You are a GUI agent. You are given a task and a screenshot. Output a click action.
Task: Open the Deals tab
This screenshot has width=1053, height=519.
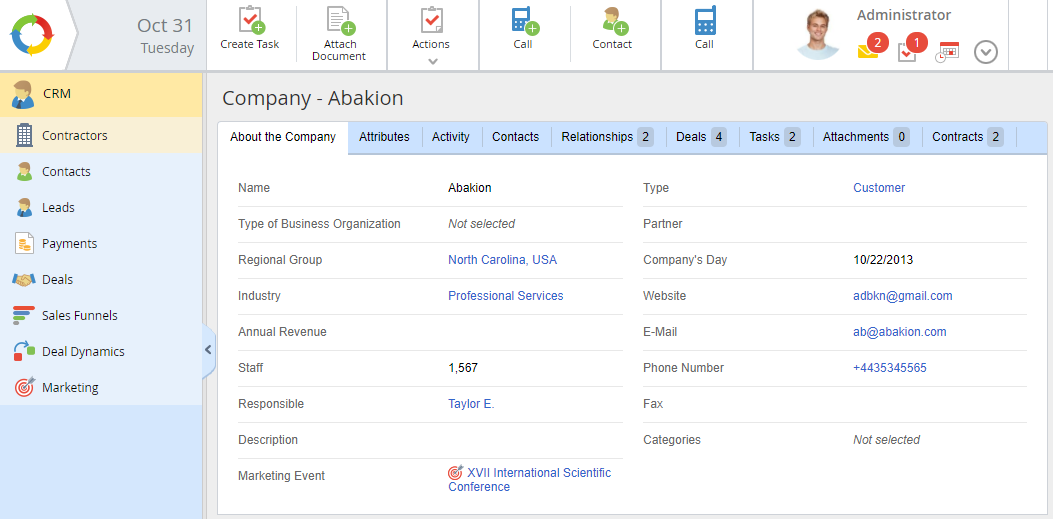pos(700,137)
